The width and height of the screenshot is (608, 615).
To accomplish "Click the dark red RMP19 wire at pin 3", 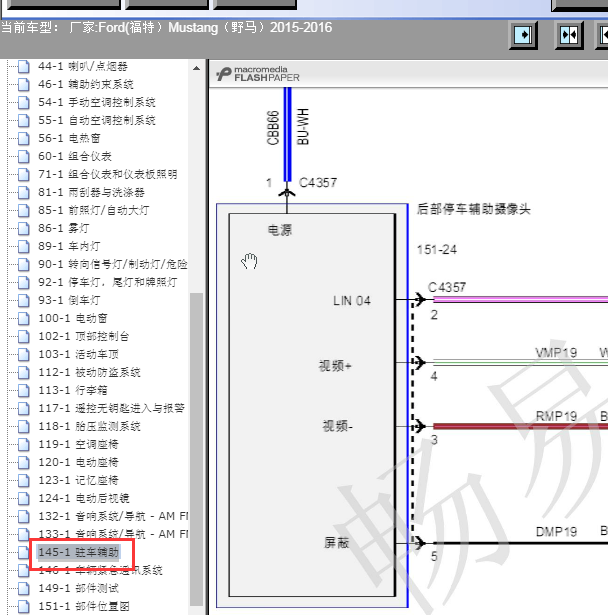I will point(521,426).
